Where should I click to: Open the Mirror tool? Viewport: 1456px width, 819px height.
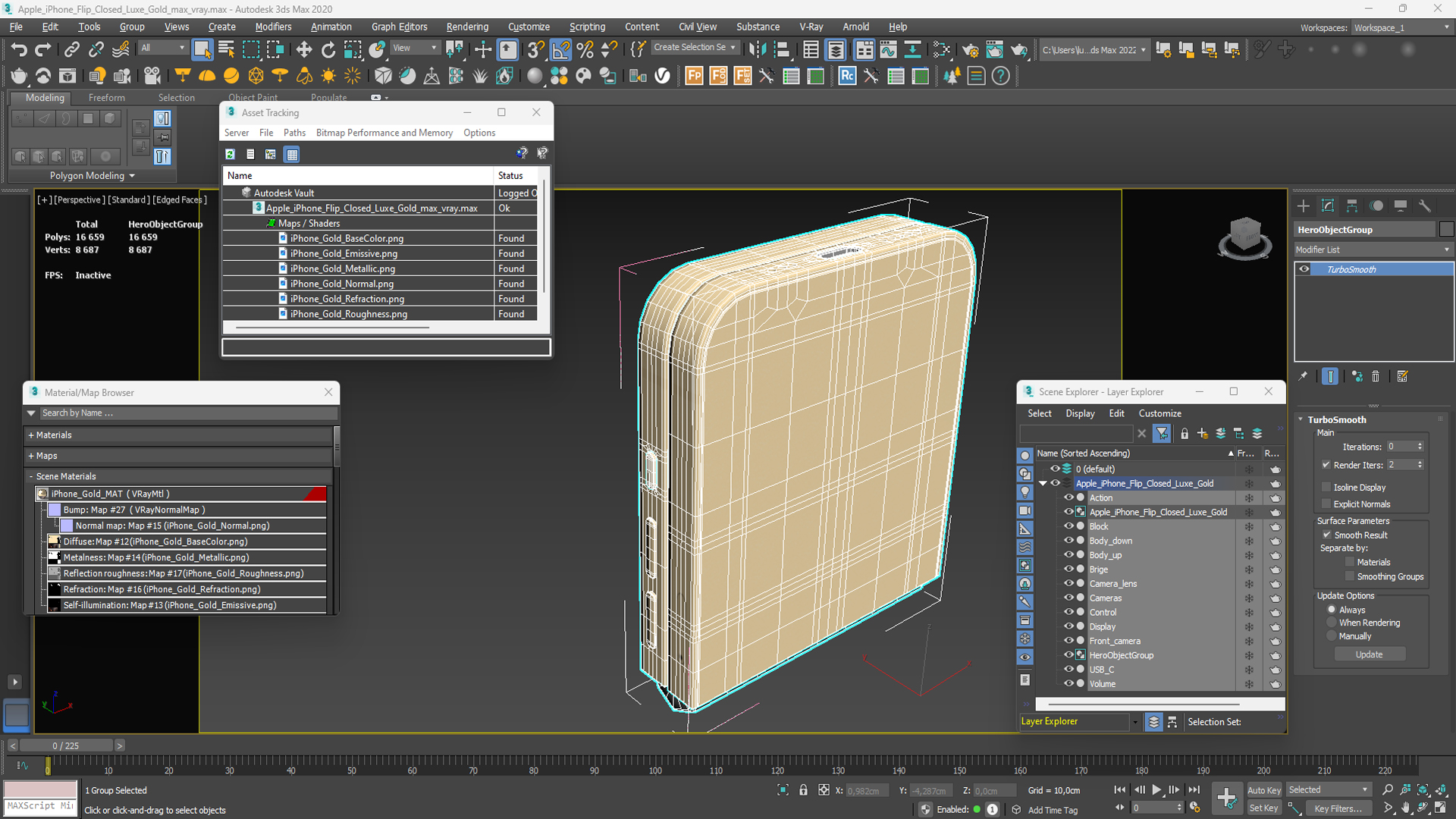tap(756, 50)
